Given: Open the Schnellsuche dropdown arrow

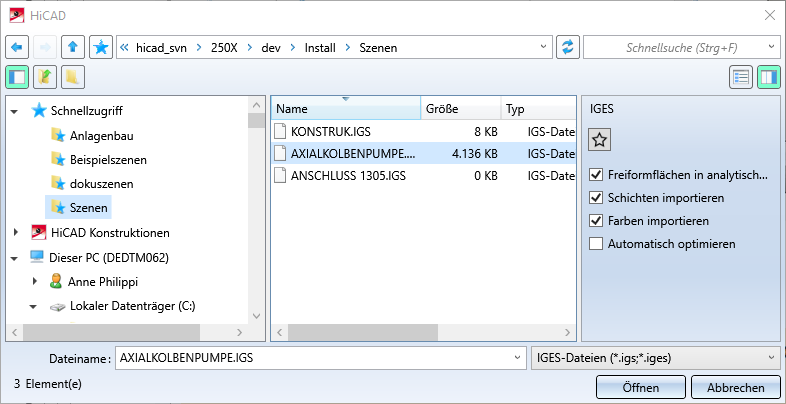Looking at the screenshot, I should pyautogui.click(x=771, y=47).
